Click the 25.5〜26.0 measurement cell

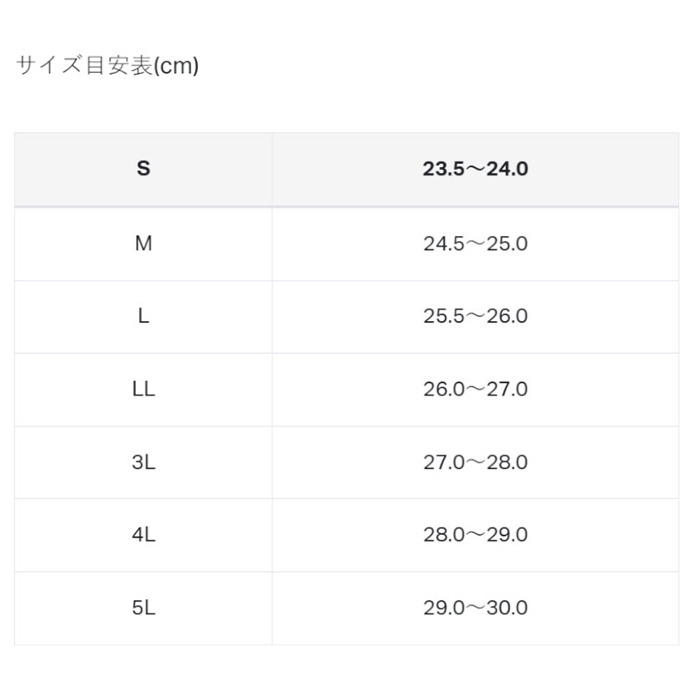[x=475, y=316]
